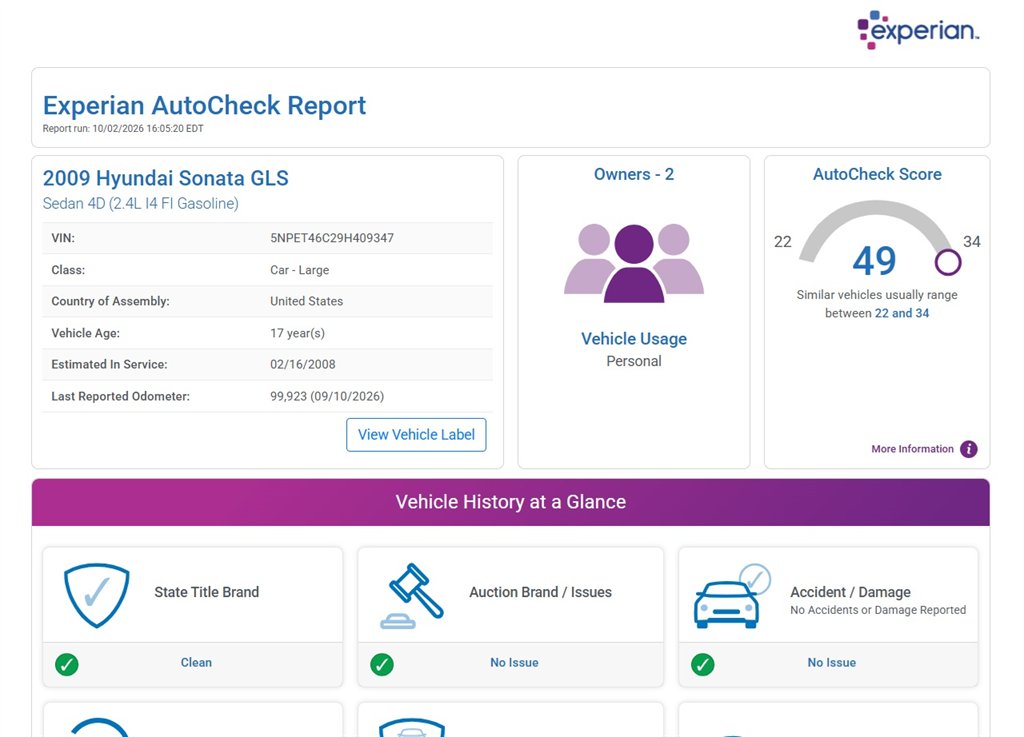1024x737 pixels.
Task: Click the AutoCheck Score value 49
Action: tap(874, 261)
